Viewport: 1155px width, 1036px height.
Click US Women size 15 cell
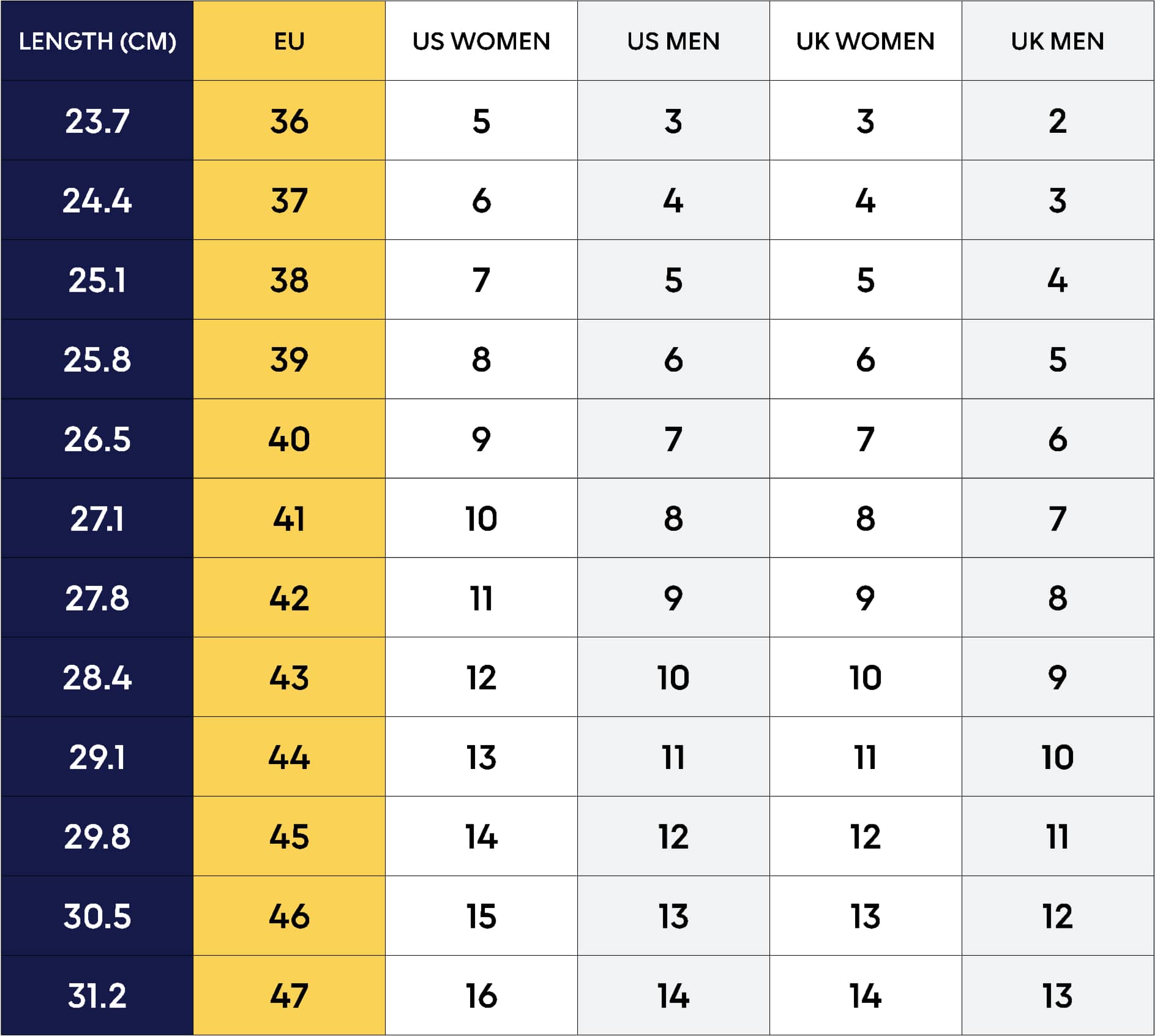coord(481,916)
